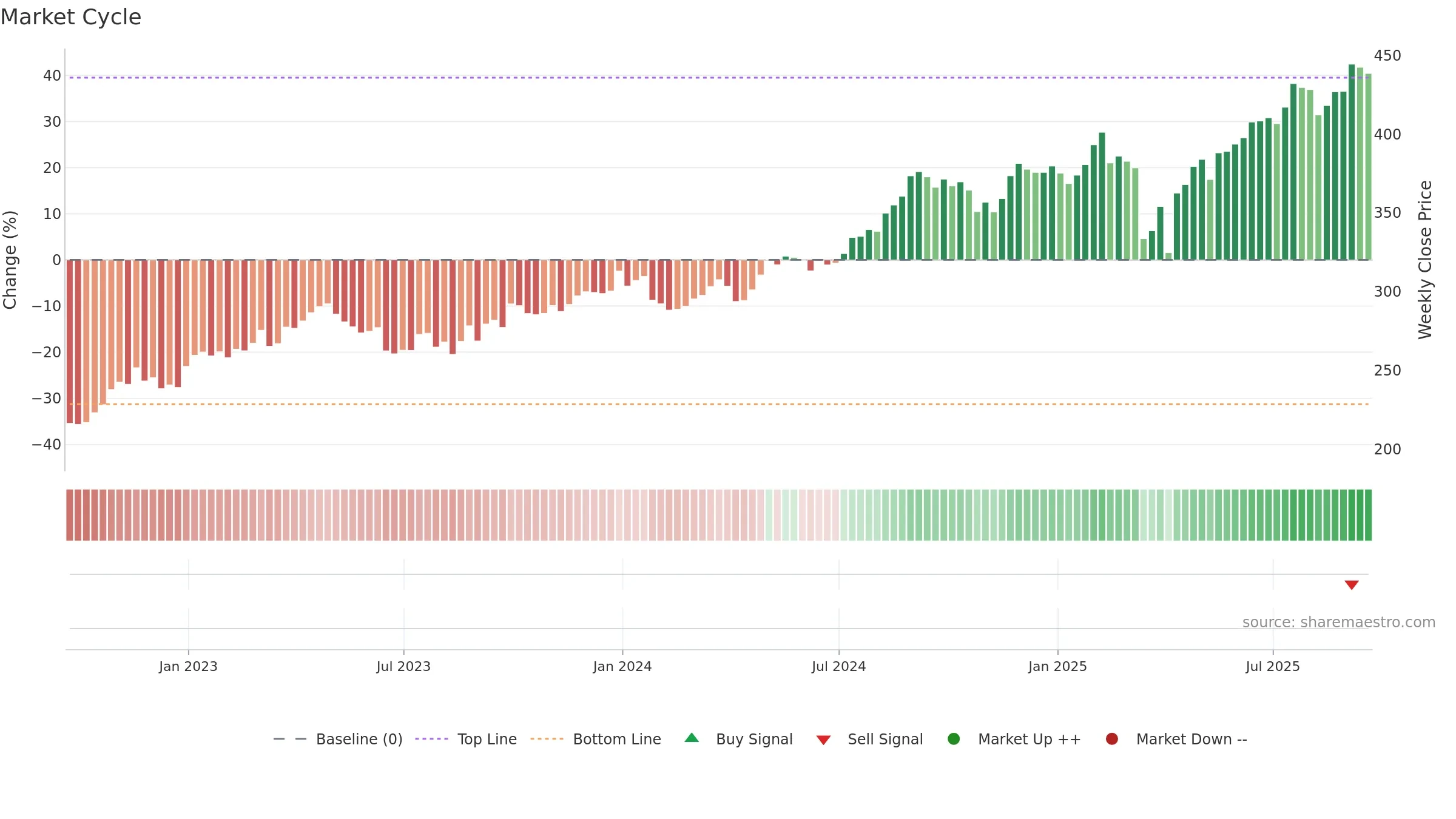Click the grey dashed Baseline legend sample
This screenshot has width=1456, height=819.
(290, 739)
